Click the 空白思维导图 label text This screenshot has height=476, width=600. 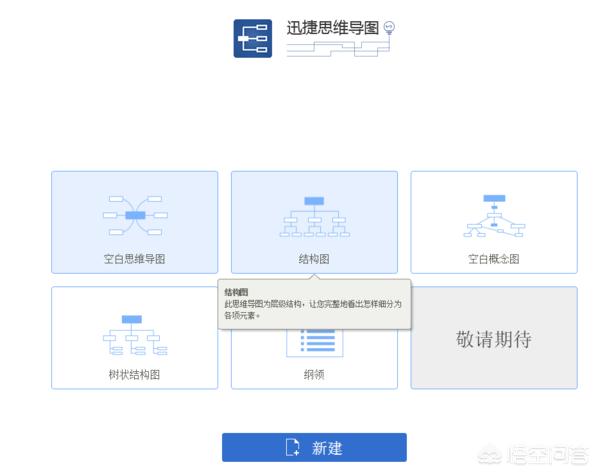pyautogui.click(x=134, y=259)
